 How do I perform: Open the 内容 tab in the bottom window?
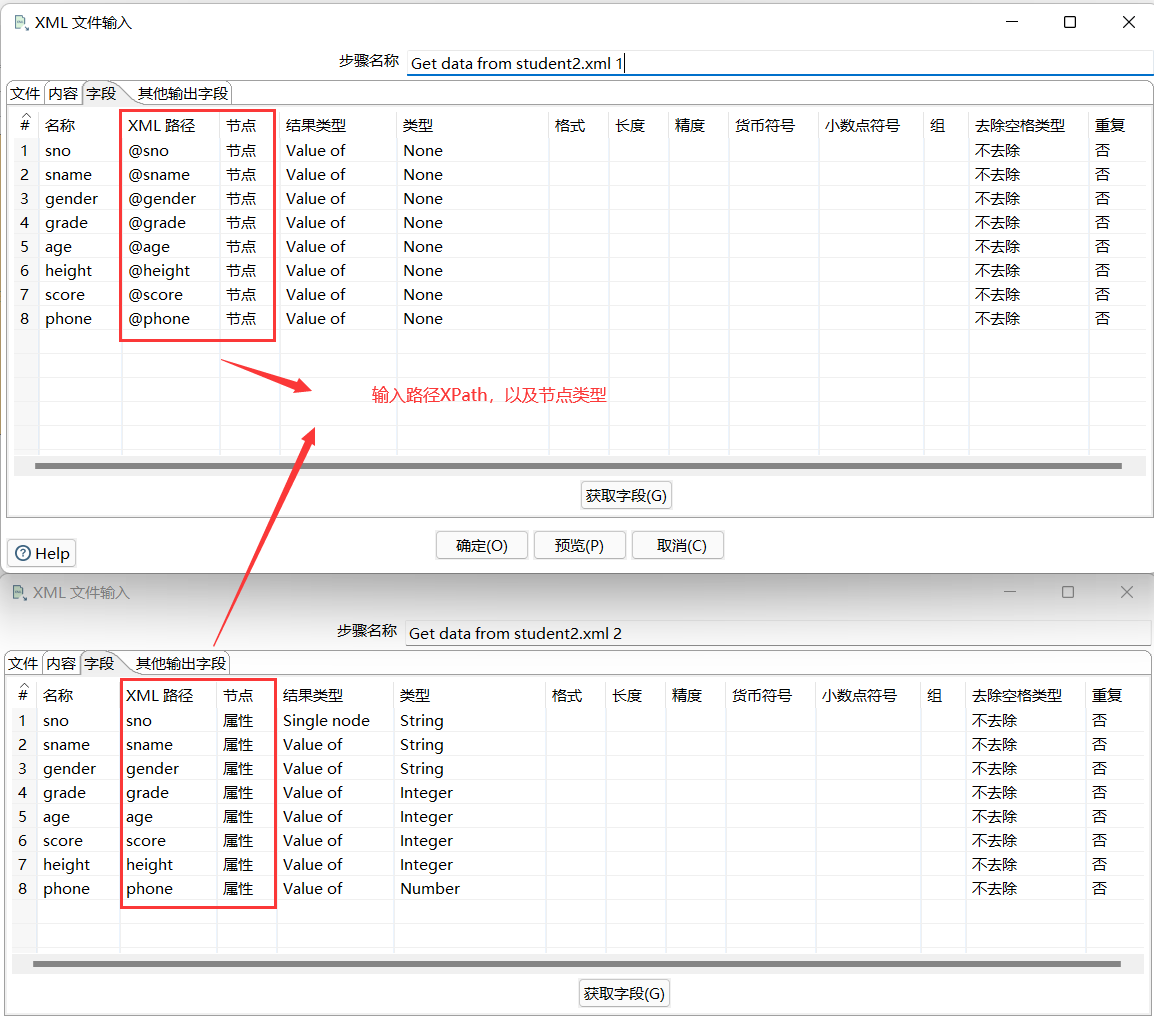[x=61, y=663]
